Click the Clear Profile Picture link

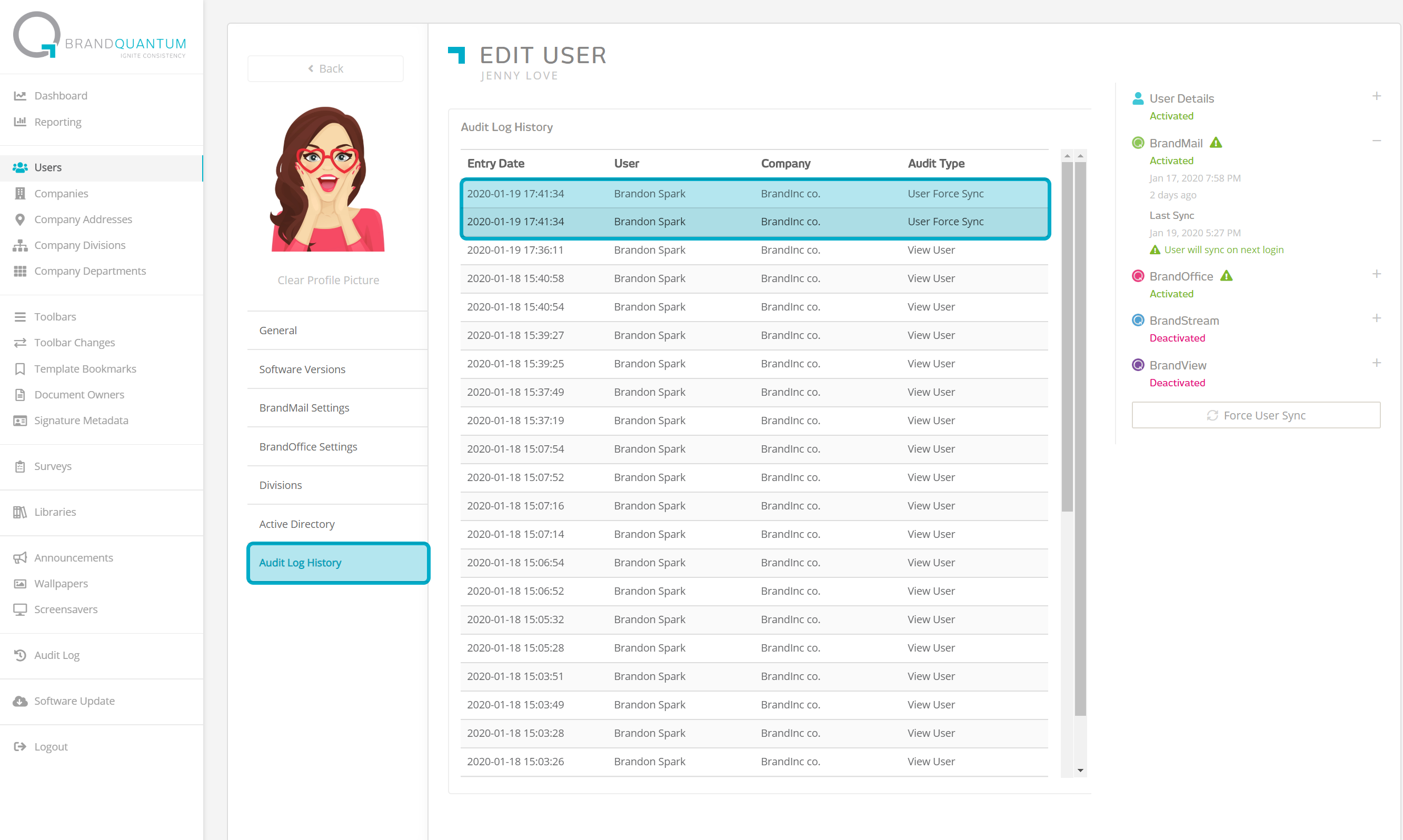point(328,280)
